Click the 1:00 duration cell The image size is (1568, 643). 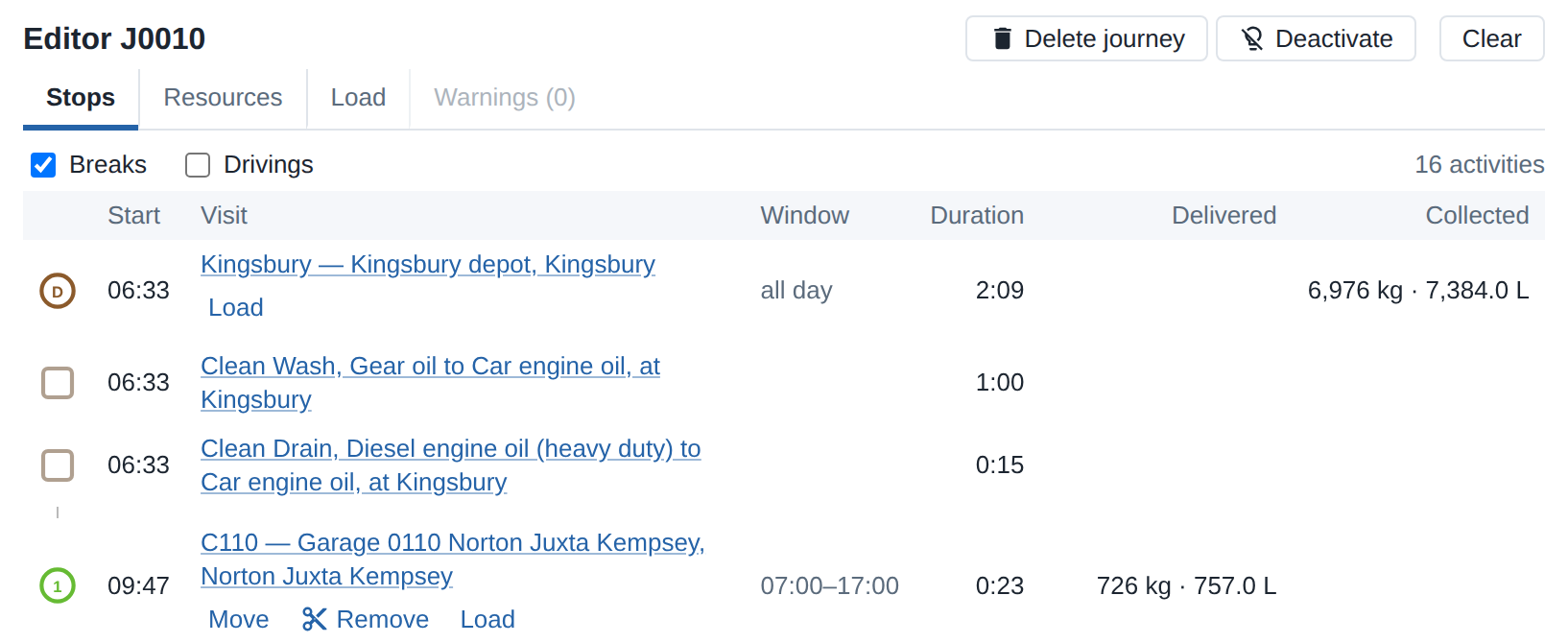[x=1000, y=383]
